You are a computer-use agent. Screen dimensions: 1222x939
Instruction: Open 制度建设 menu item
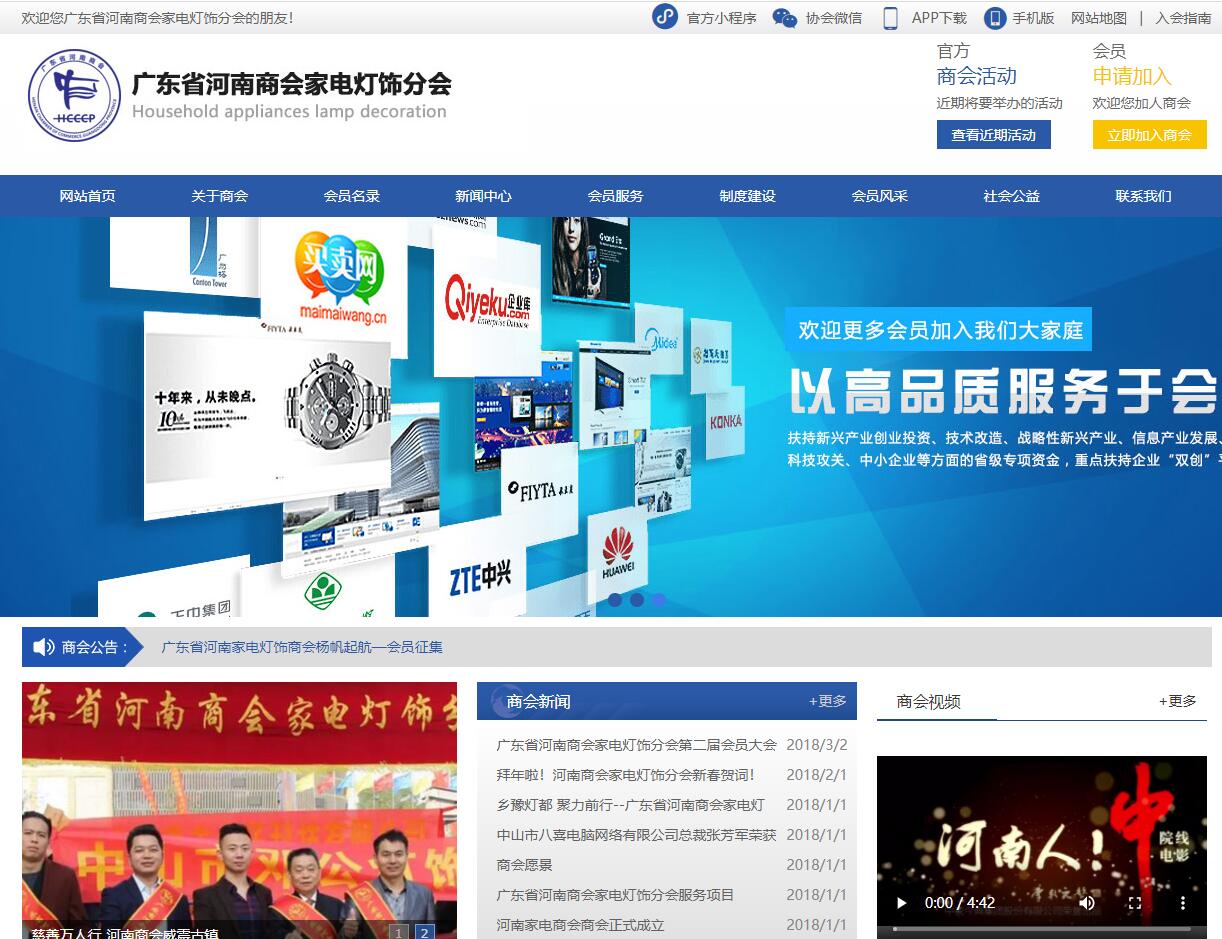pos(747,196)
